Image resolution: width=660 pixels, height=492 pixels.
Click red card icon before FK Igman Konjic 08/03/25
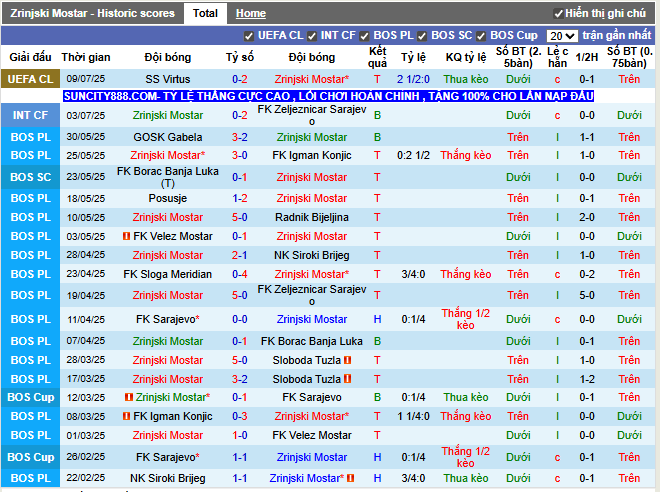point(126,416)
